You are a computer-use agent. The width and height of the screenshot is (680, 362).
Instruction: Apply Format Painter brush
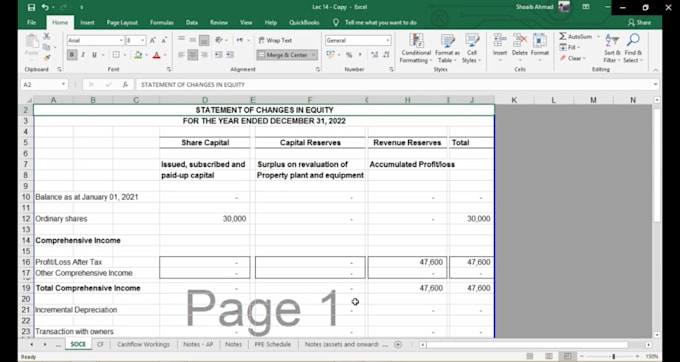[x=46, y=57]
